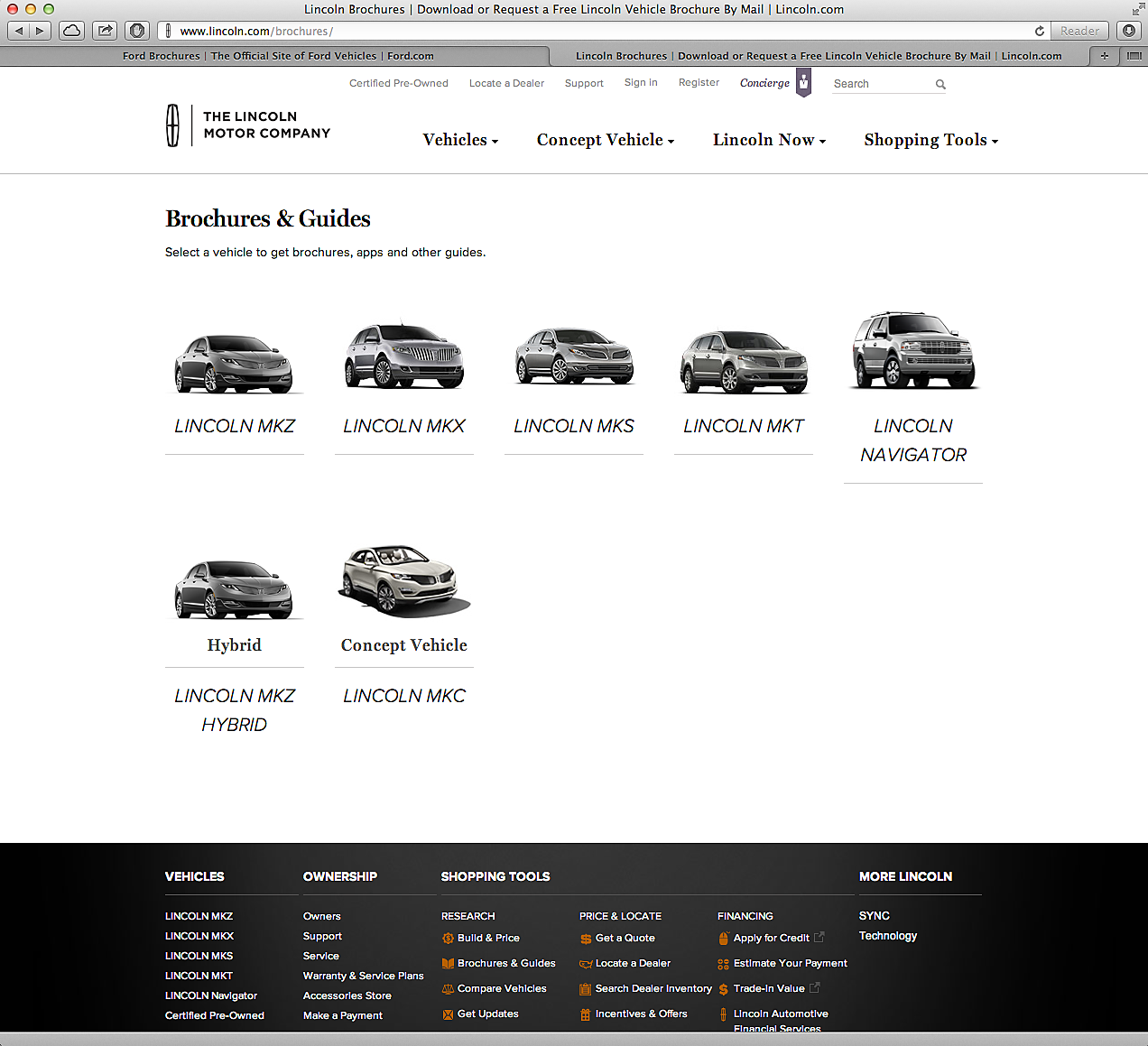Image resolution: width=1148 pixels, height=1046 pixels.
Task: Select the Lincoln Brochures tab
Action: point(819,56)
